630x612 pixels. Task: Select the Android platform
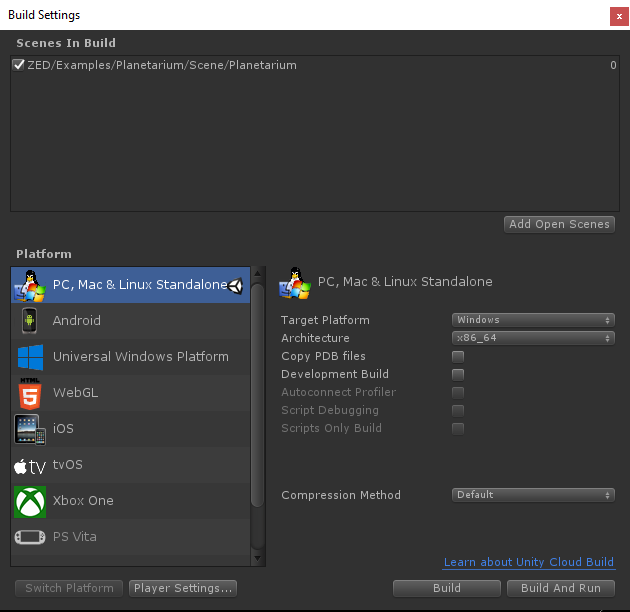coord(131,321)
